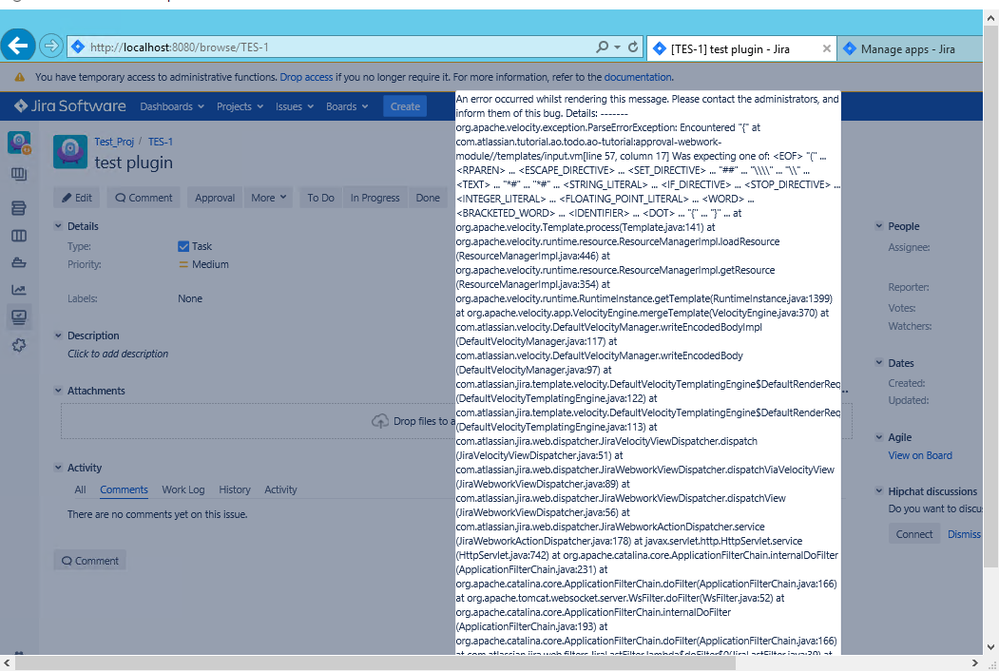Screen dimensions: 999x671
Task: Click the Create button
Action: tap(405, 106)
